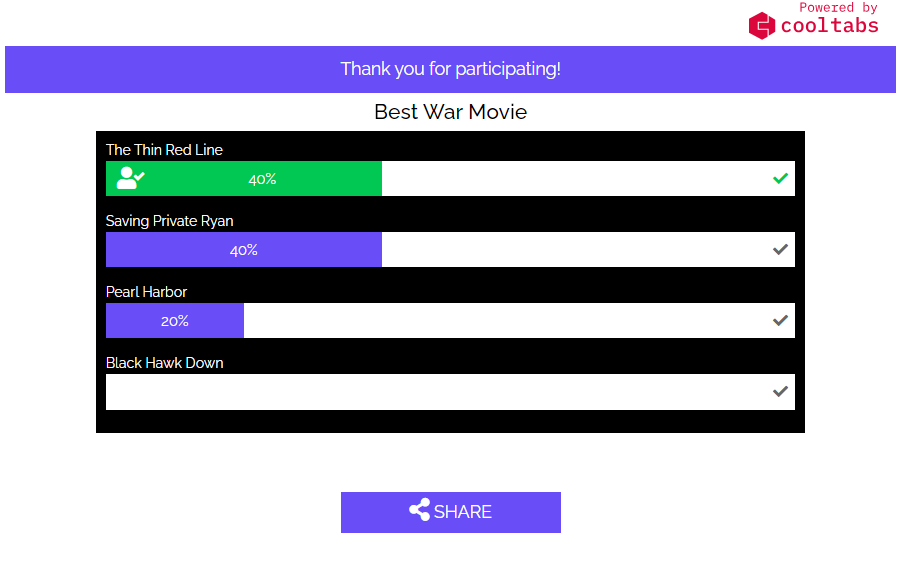
Task: Select the Saving Private Ryan option label
Action: coord(169,221)
